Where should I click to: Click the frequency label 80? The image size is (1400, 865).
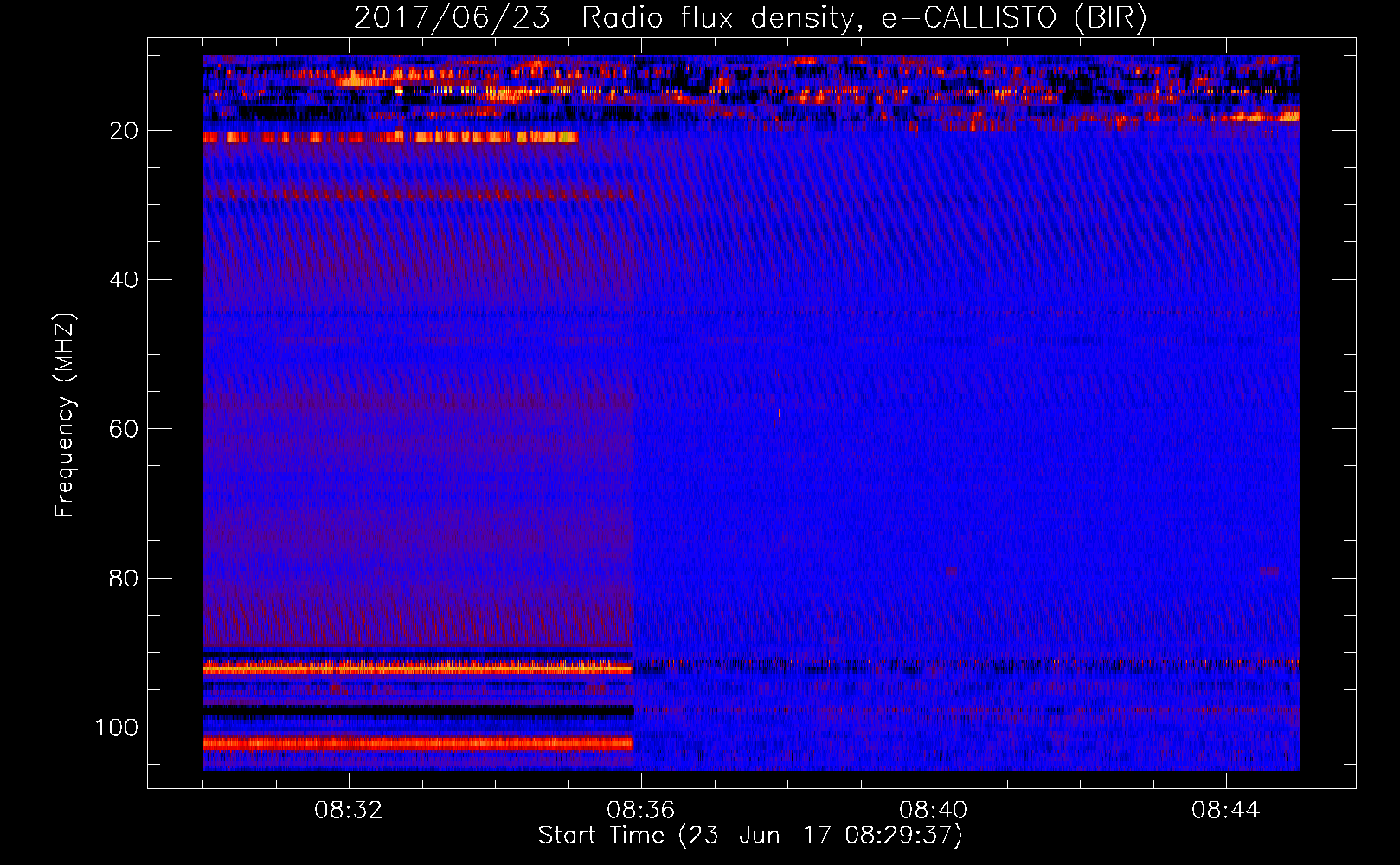click(x=124, y=578)
